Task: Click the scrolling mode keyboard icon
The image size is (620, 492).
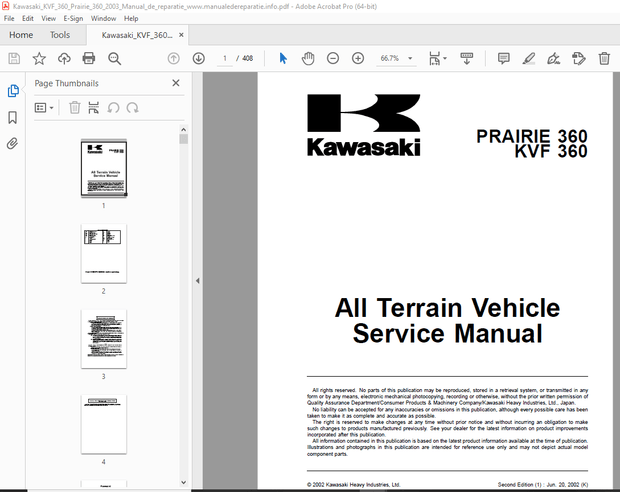Action: (x=467, y=59)
